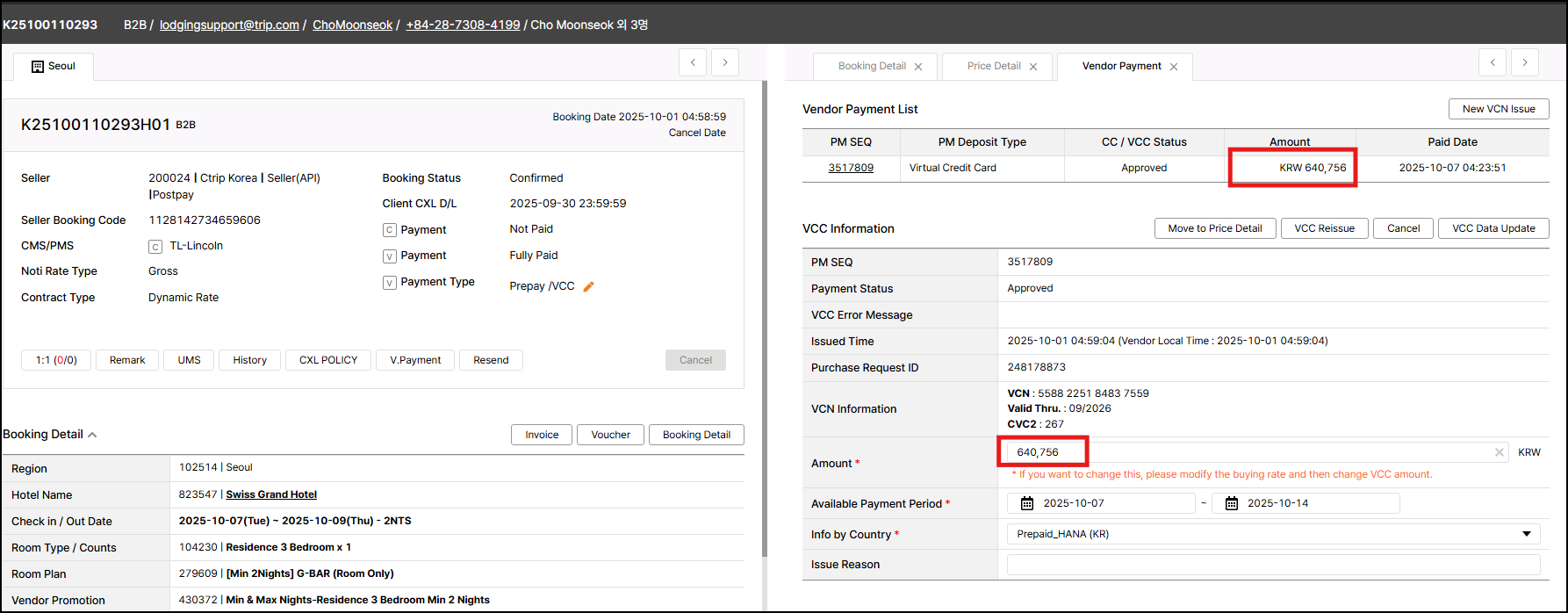Close the Booking Detail tab with X

[x=918, y=67]
